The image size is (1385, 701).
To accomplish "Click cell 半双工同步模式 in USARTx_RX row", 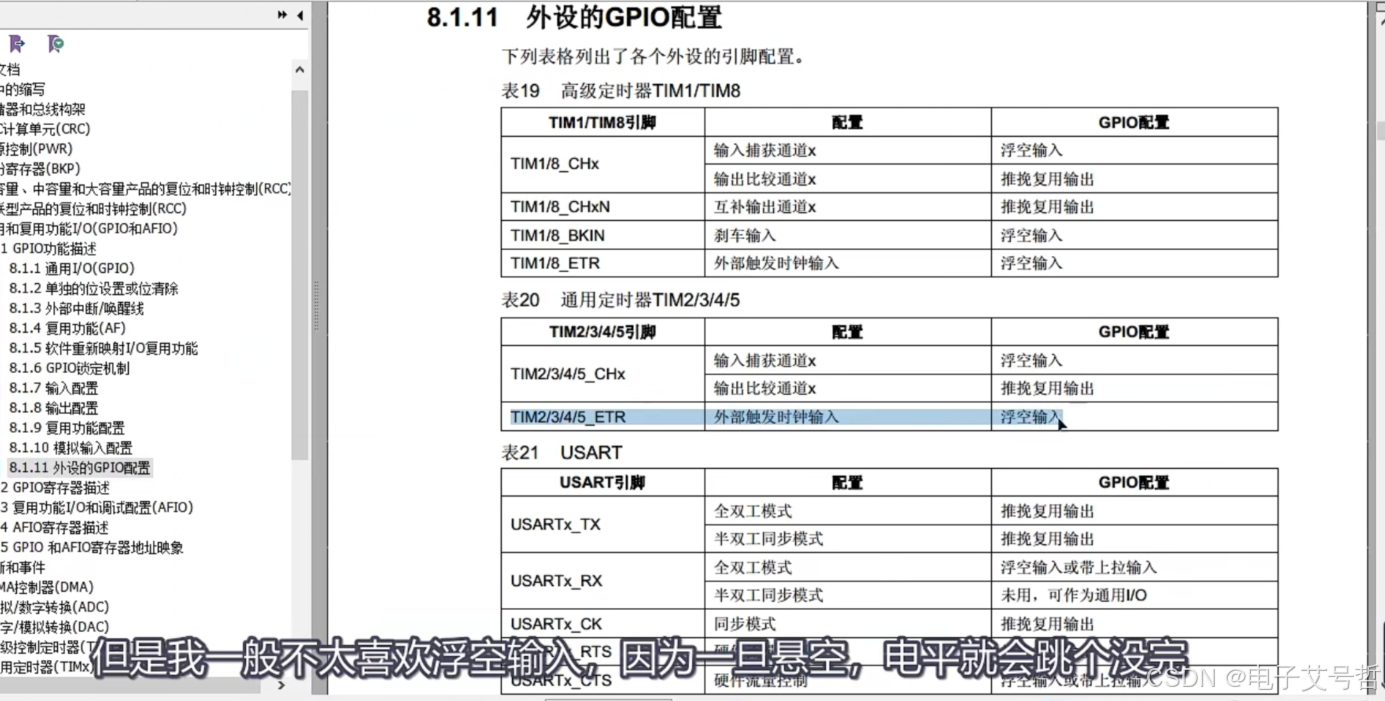I will tap(848, 595).
